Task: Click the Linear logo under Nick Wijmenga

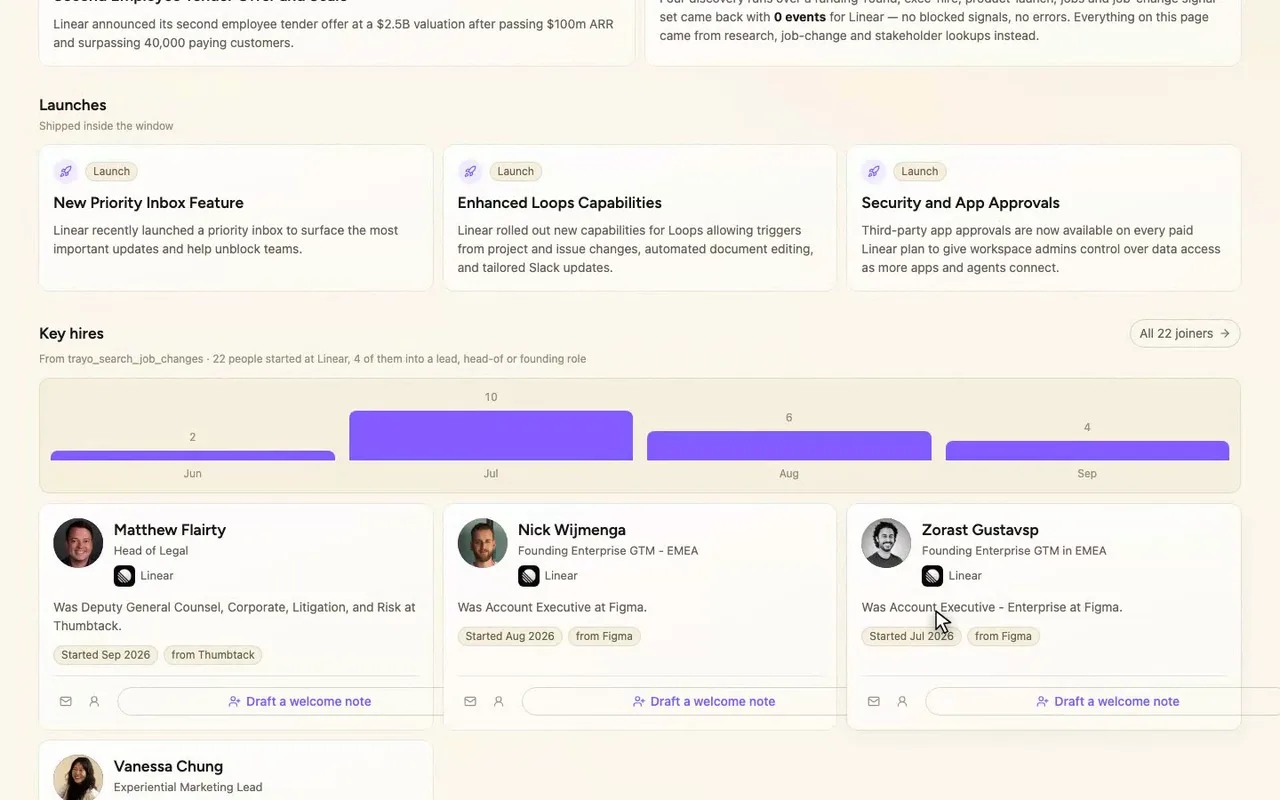Action: point(528,576)
